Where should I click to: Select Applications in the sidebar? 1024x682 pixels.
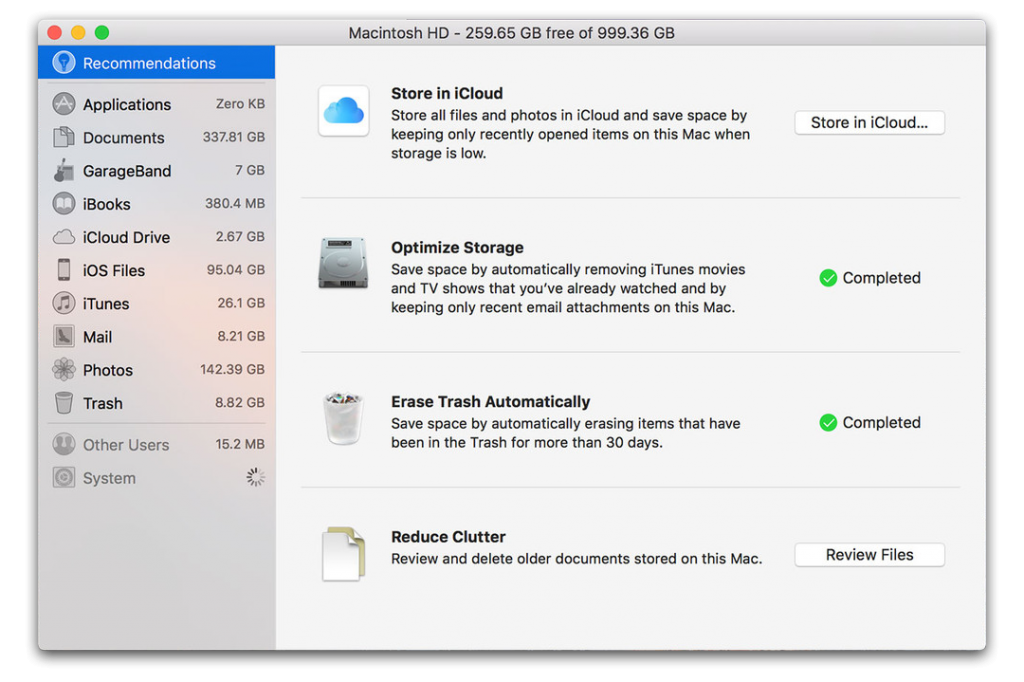click(157, 104)
